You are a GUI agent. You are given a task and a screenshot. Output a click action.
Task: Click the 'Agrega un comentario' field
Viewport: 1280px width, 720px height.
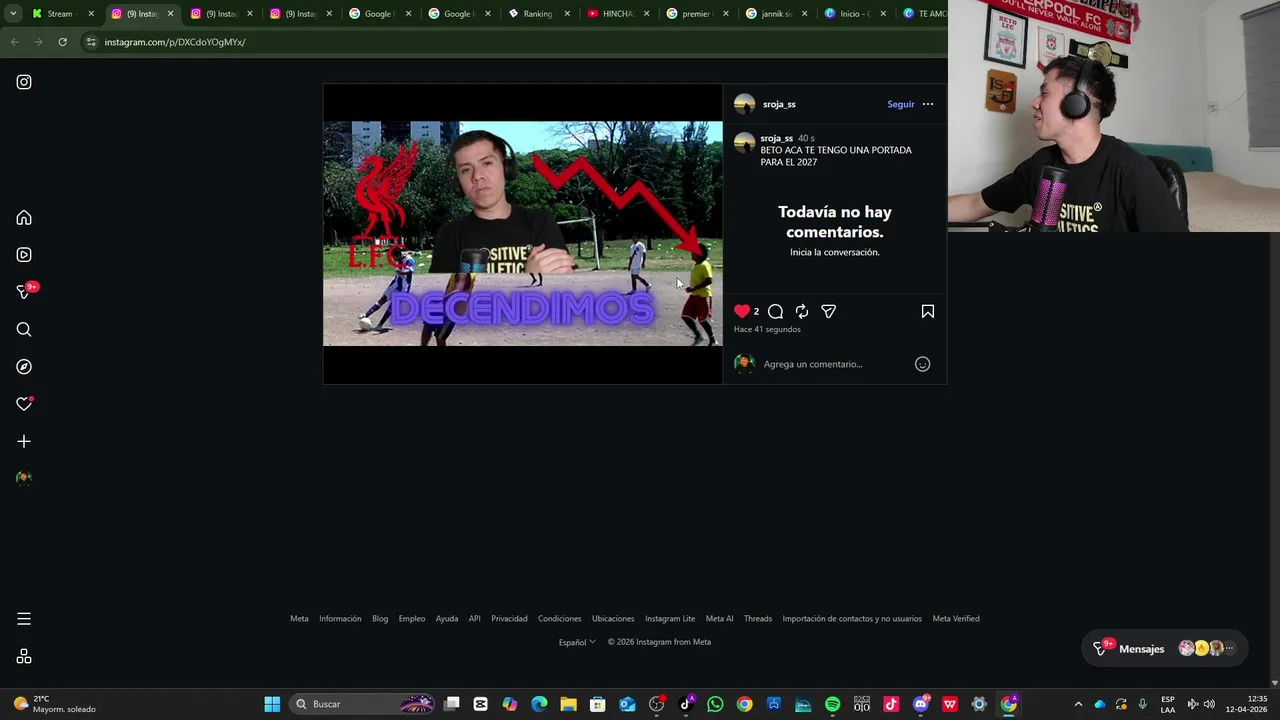point(835,364)
